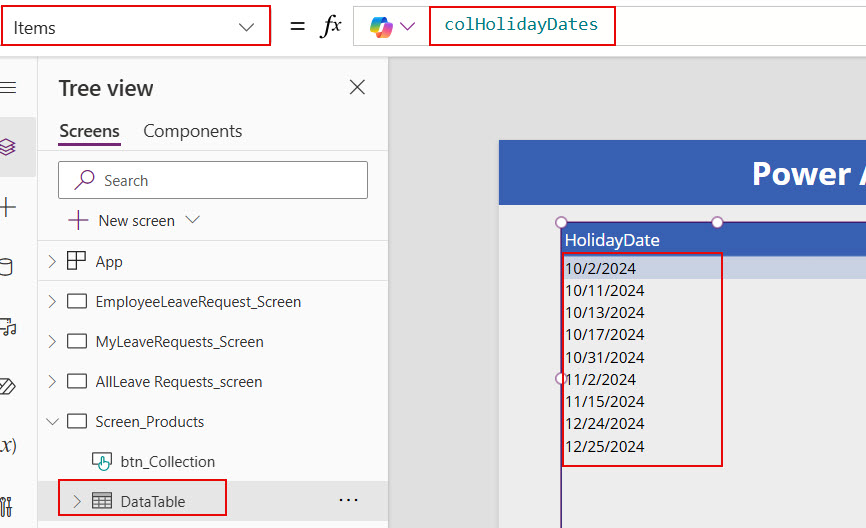The image size is (866, 528).
Task: Click the plus icon beside New screen
Action: 78,220
